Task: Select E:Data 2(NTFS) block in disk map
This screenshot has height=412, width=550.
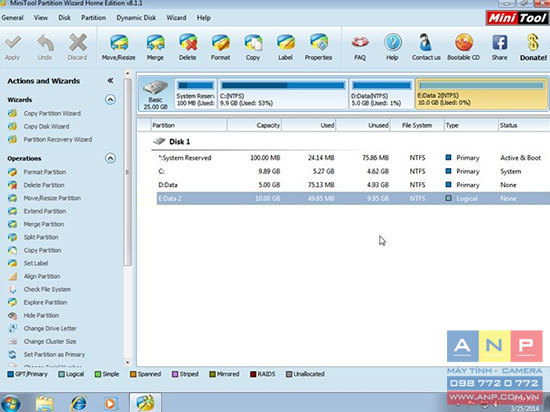Action: point(481,94)
